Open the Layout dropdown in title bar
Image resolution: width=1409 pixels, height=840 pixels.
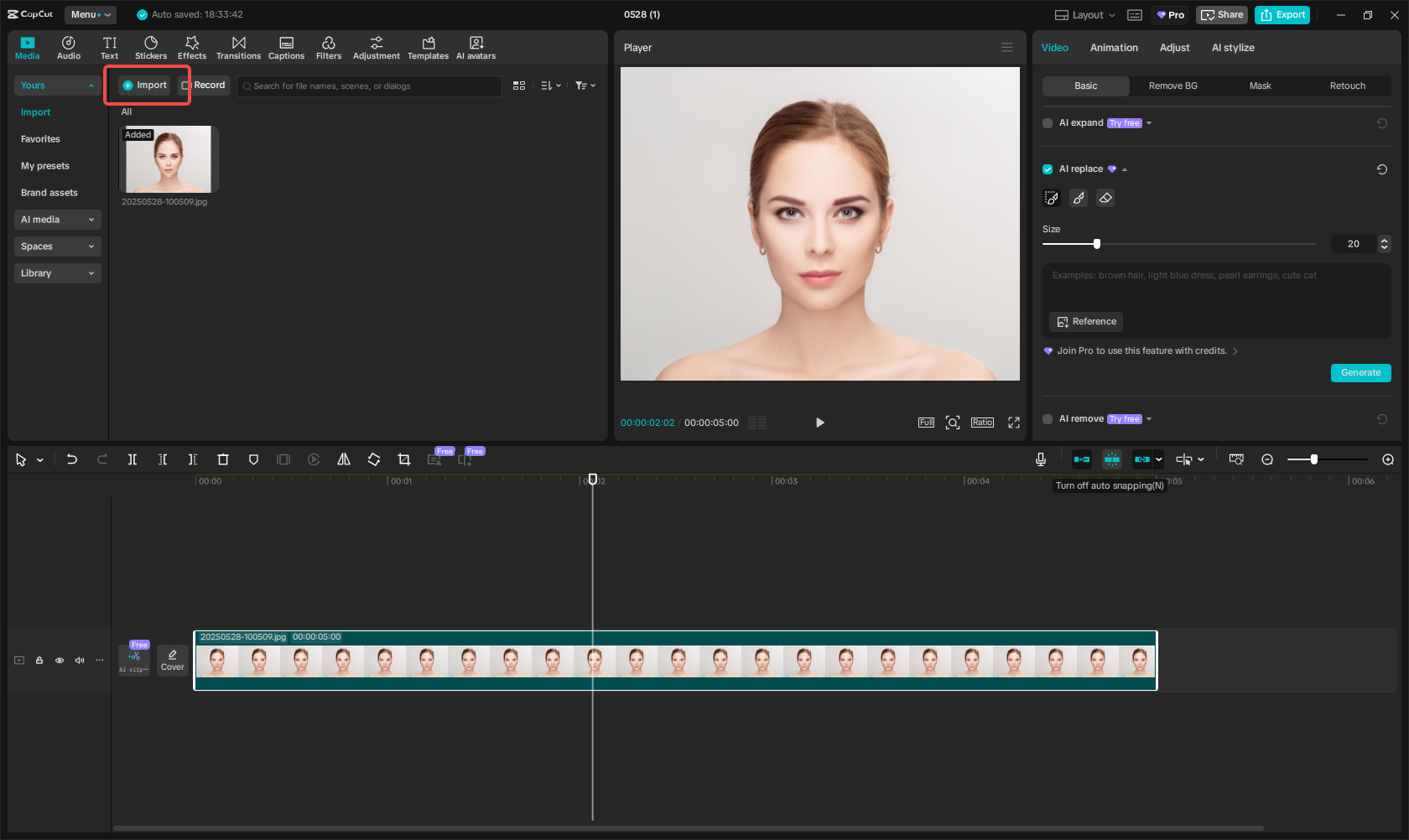pyautogui.click(x=1085, y=15)
